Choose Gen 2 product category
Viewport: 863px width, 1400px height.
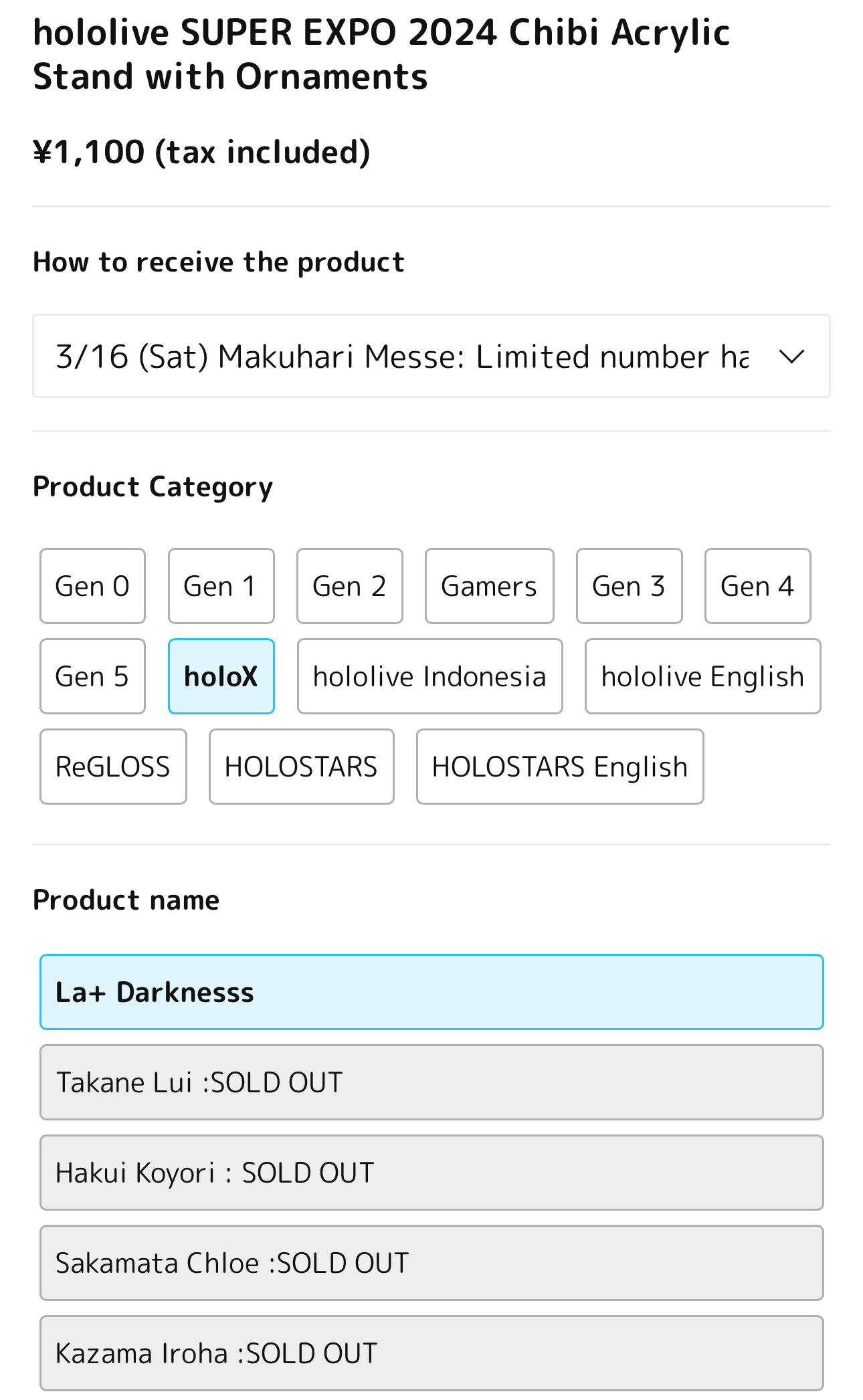(x=349, y=586)
